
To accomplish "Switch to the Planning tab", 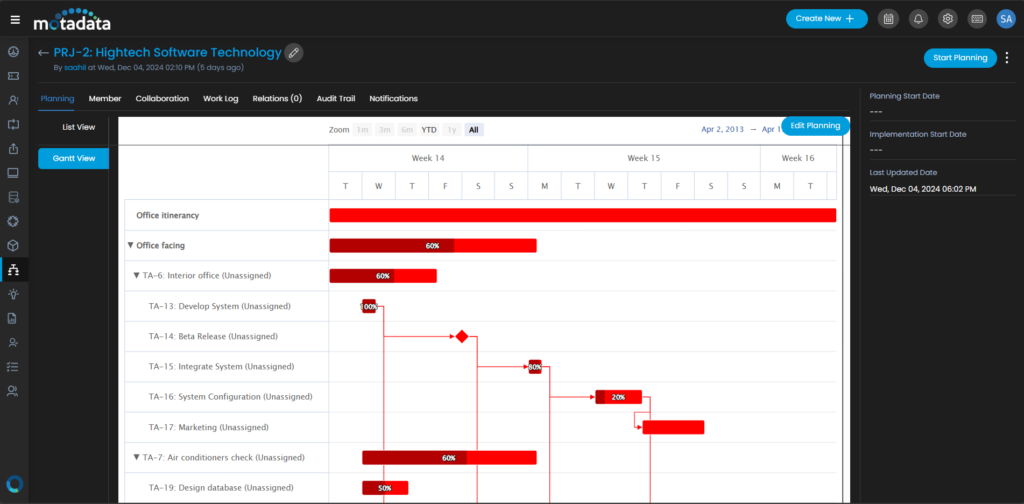I will coord(57,99).
